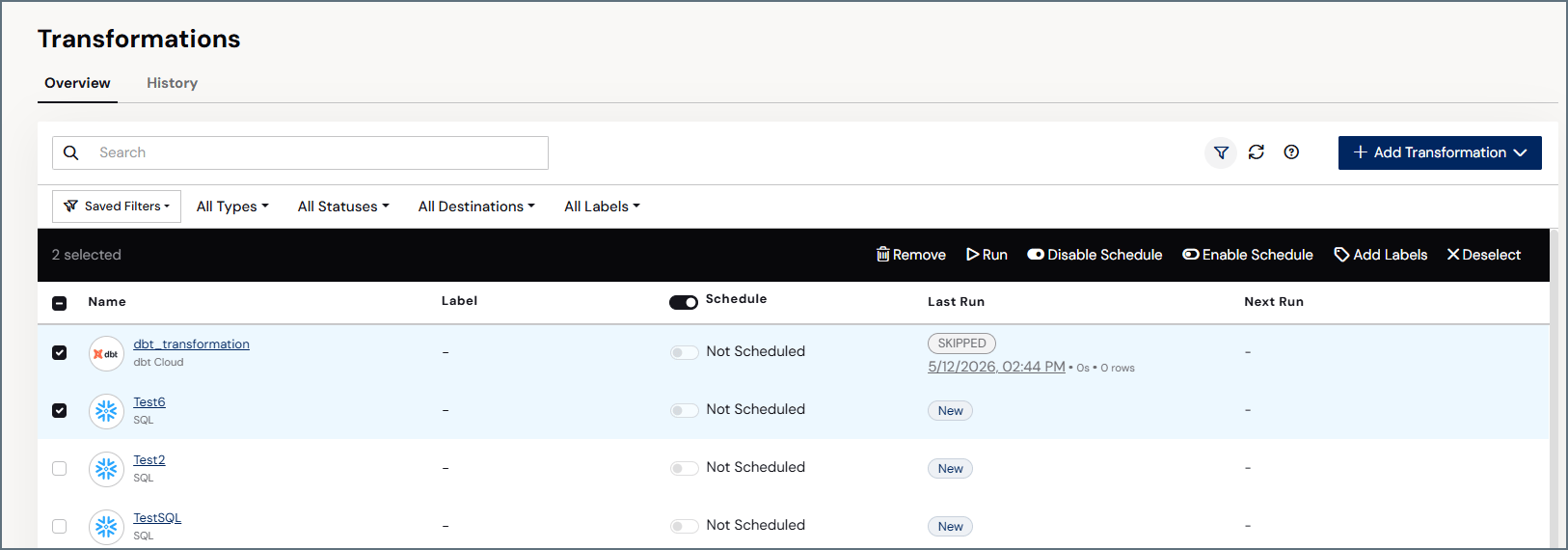Deselect all selected transformations
1568x550 pixels.
[1484, 255]
